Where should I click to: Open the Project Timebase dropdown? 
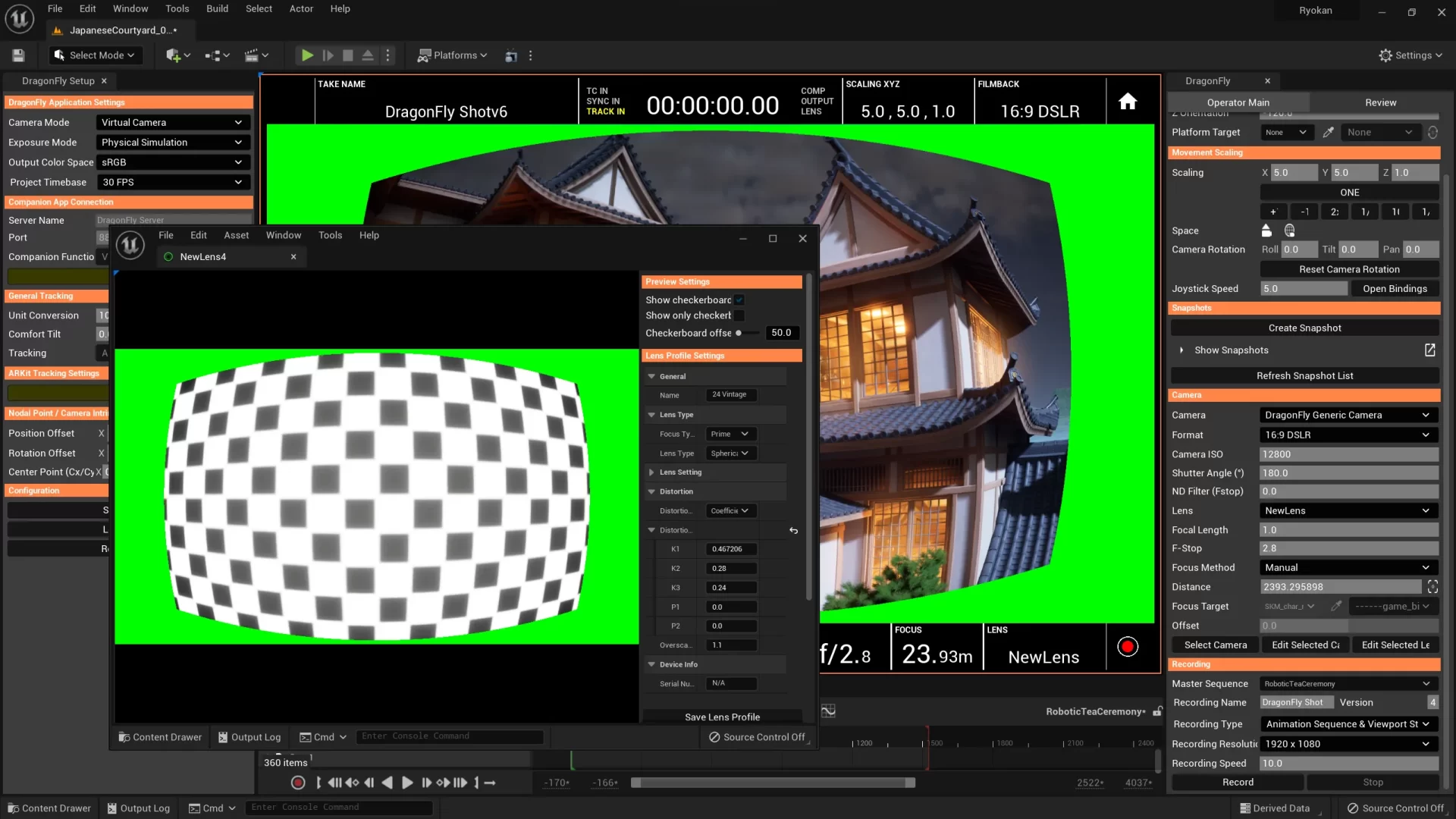click(x=172, y=182)
